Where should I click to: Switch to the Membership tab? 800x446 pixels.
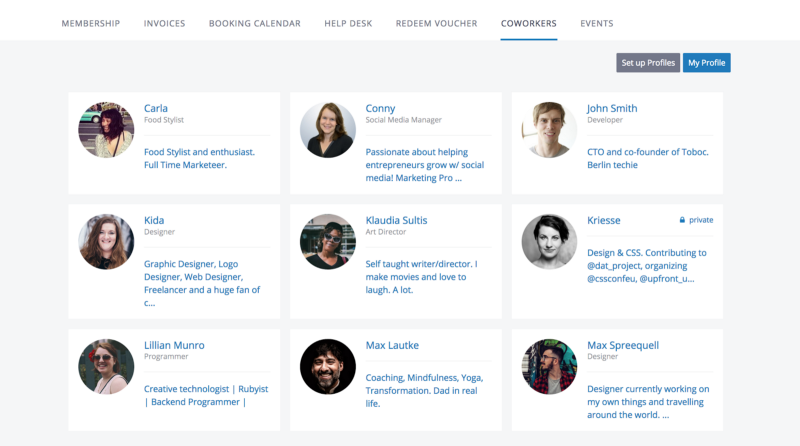[x=91, y=23]
